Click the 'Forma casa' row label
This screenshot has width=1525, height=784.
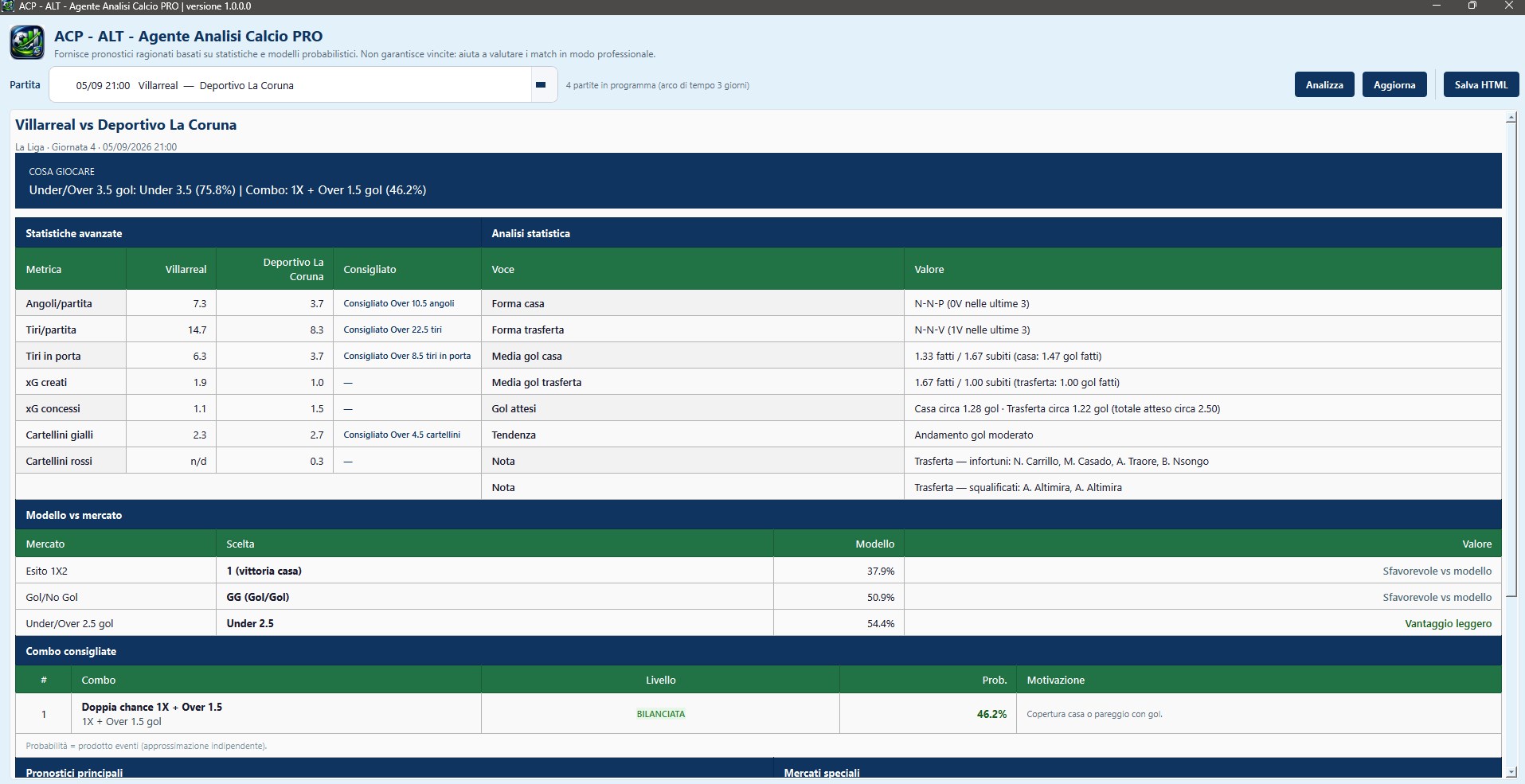(518, 303)
